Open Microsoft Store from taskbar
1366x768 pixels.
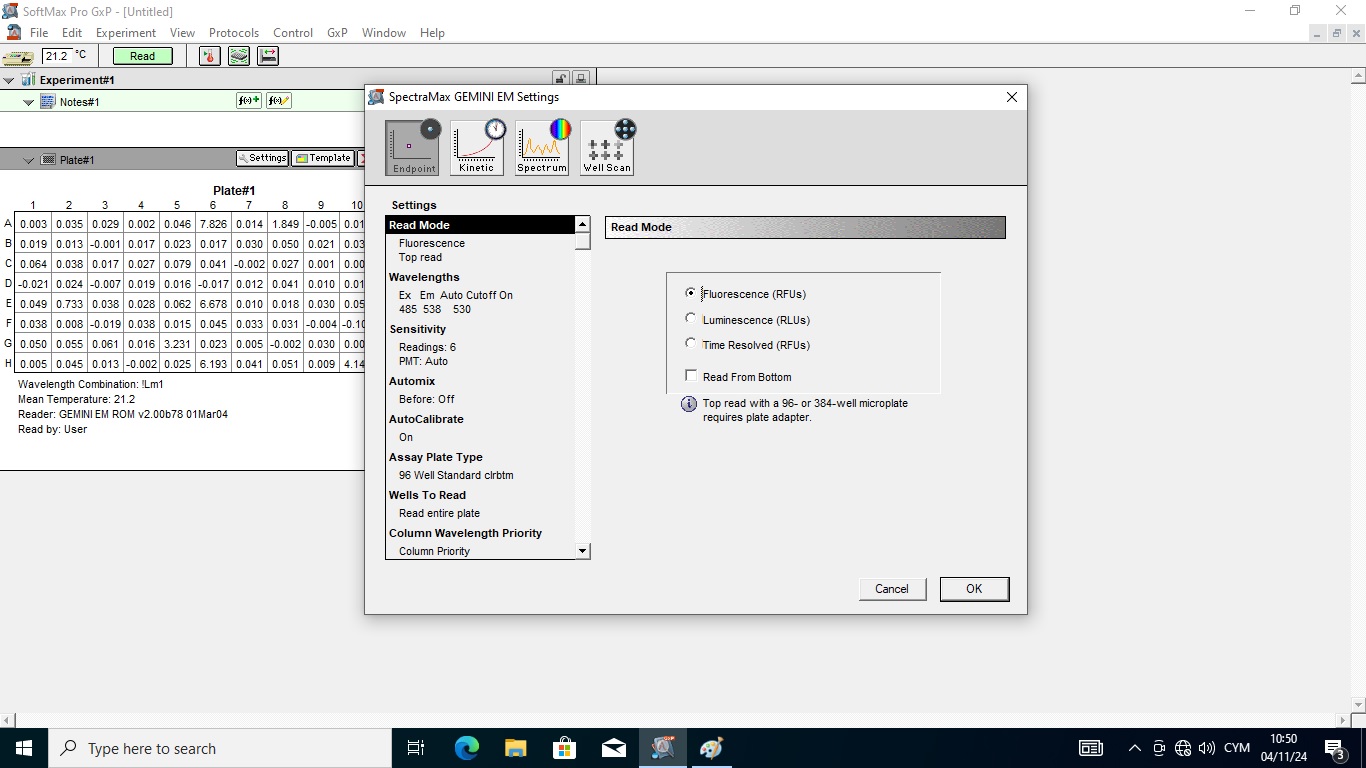(564, 748)
